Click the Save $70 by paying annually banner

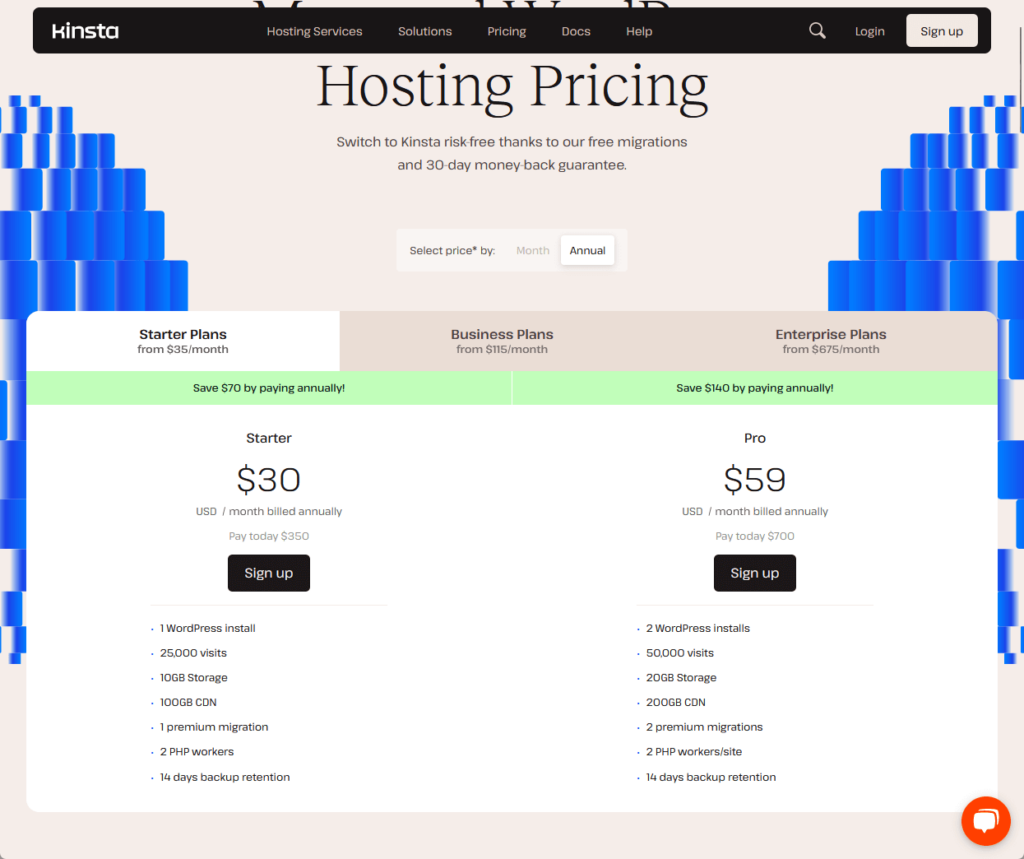click(x=268, y=388)
